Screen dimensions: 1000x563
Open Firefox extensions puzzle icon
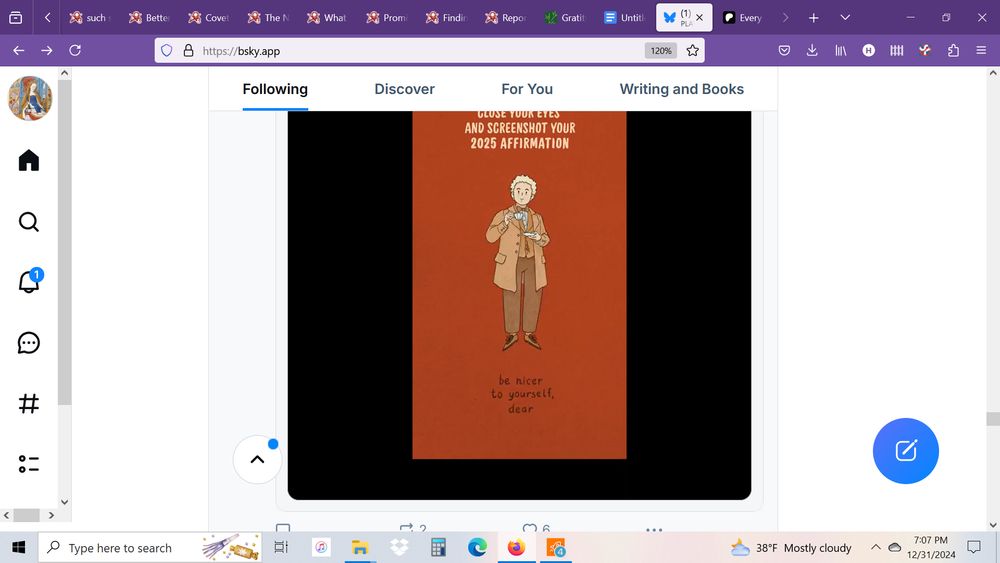[953, 50]
